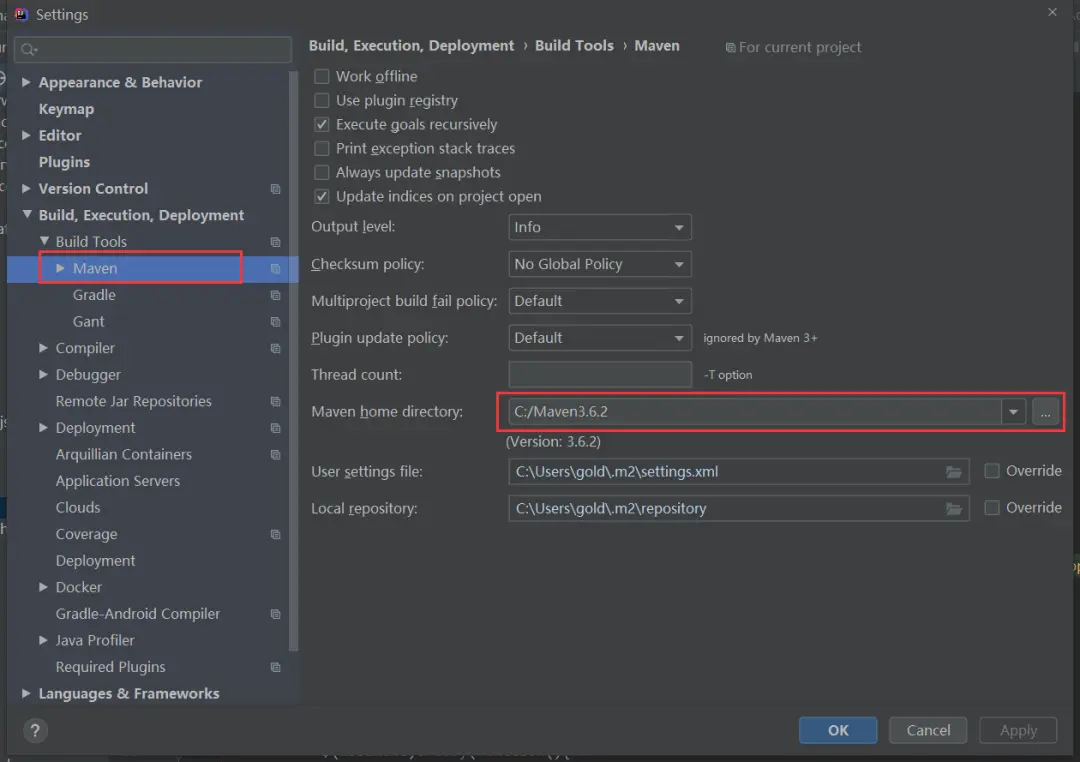1080x762 pixels.
Task: Open the help question mark button
Action: click(x=35, y=730)
